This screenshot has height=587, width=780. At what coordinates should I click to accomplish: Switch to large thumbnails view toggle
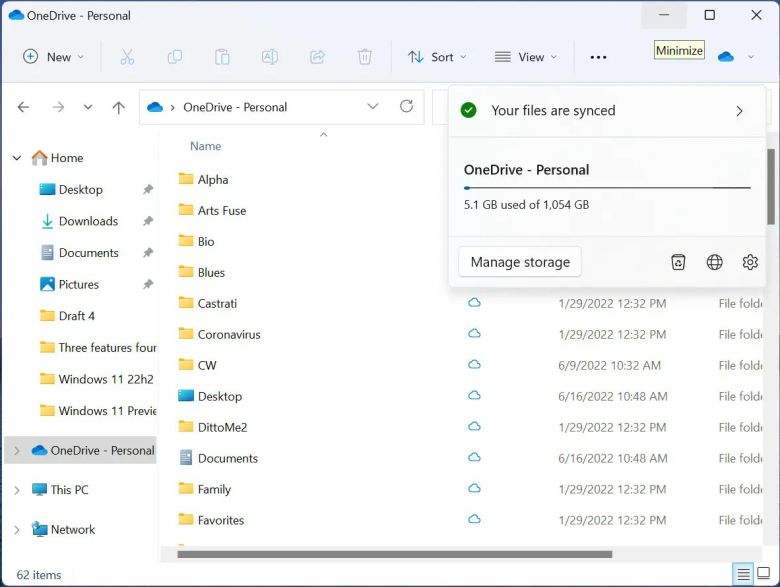pyautogui.click(x=763, y=574)
